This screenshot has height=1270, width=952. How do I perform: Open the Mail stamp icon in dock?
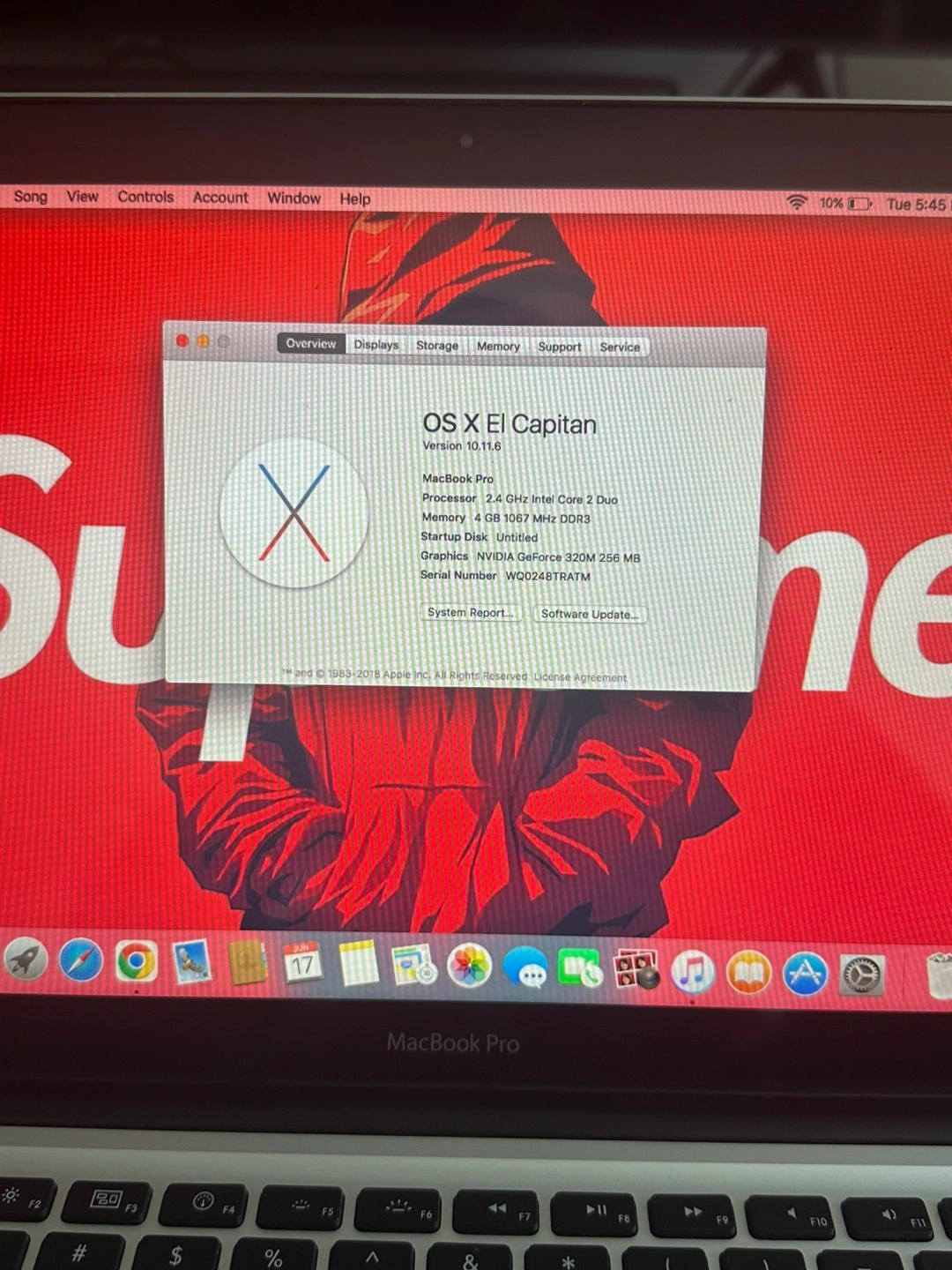pos(192,962)
